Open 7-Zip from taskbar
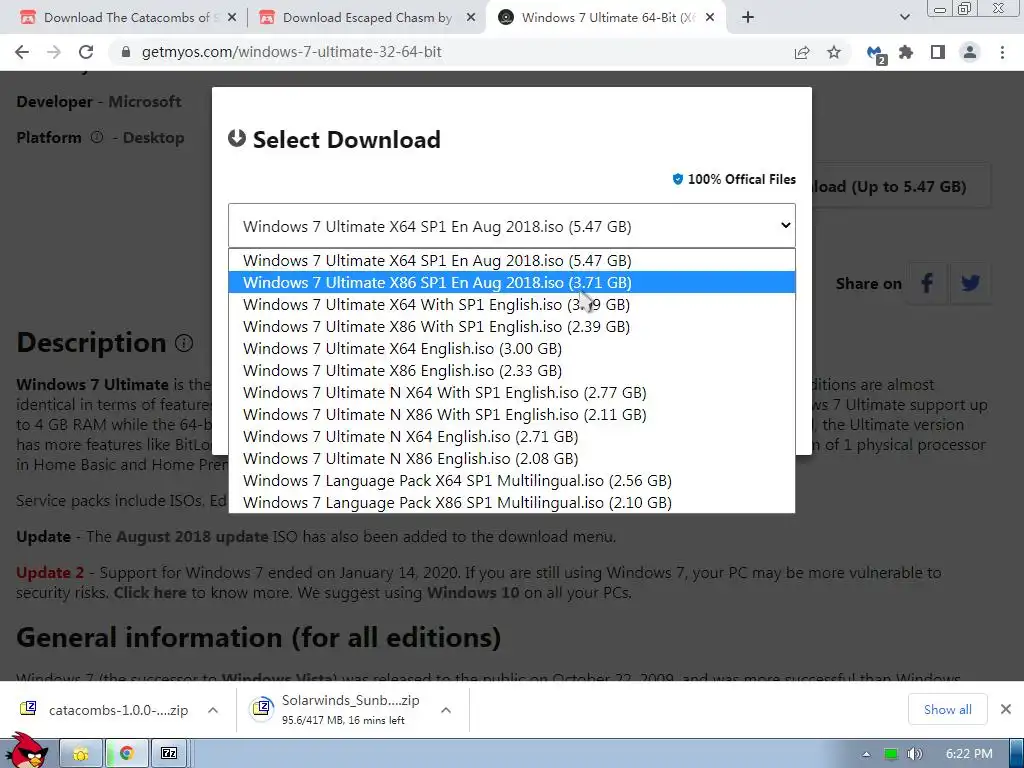Image resolution: width=1024 pixels, height=768 pixels. tap(169, 754)
